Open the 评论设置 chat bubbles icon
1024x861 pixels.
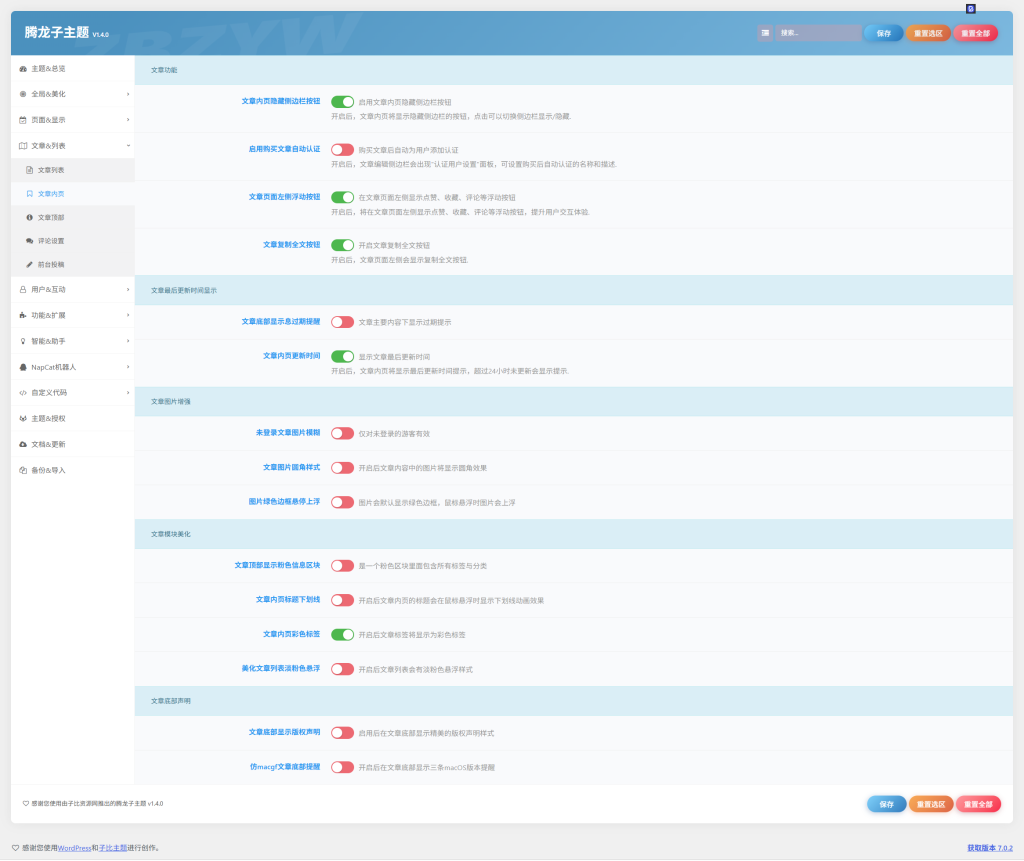pyautogui.click(x=29, y=241)
